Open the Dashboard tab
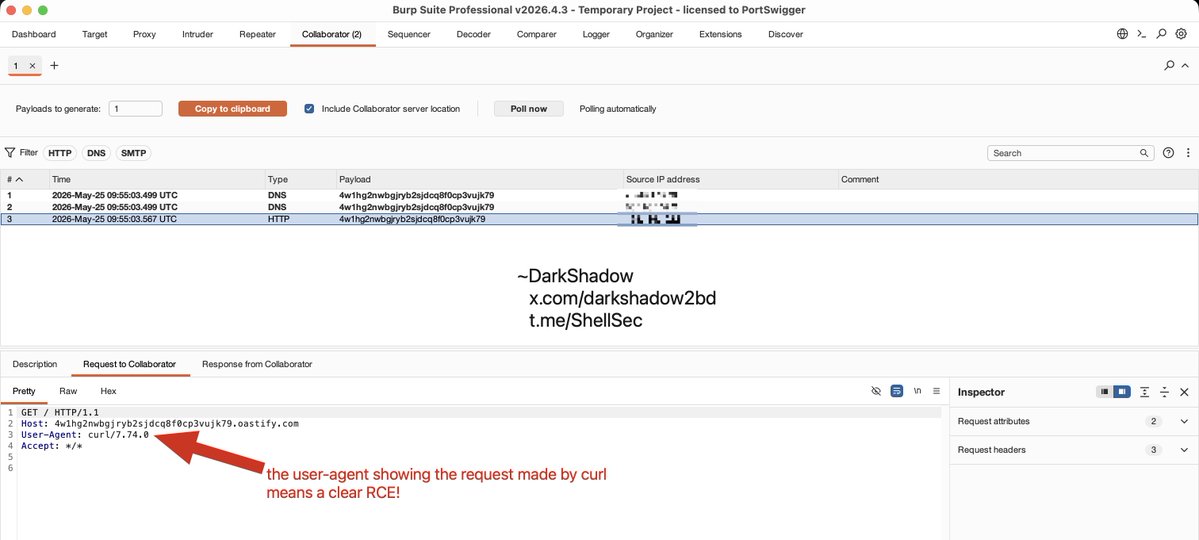Screen dimensions: 1199x540 click(34, 34)
